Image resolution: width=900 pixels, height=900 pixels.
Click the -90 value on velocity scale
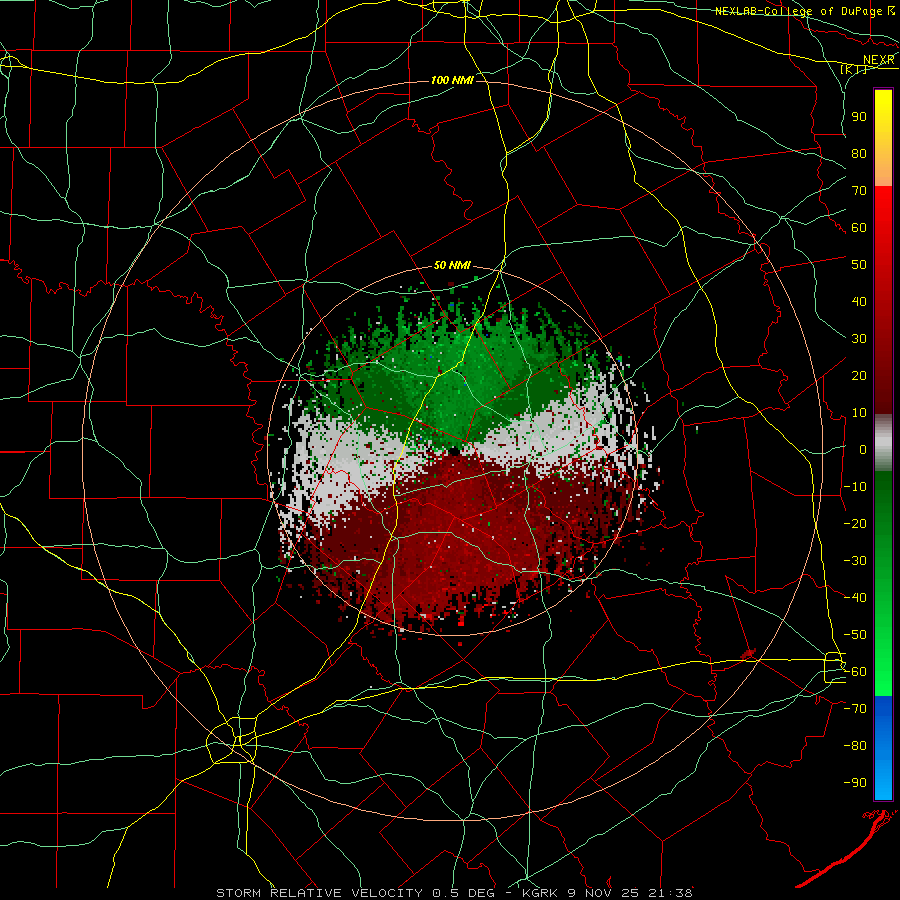pyautogui.click(x=855, y=783)
